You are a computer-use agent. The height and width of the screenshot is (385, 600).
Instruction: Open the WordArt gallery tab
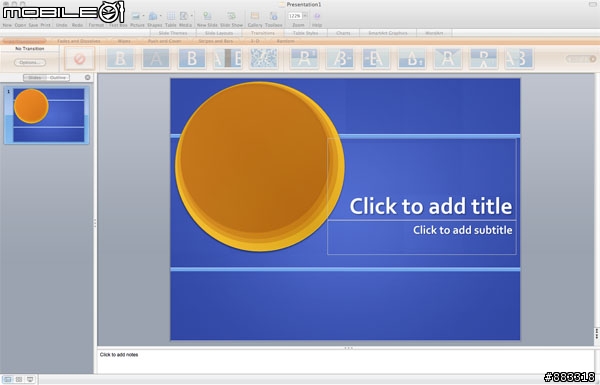[434, 33]
